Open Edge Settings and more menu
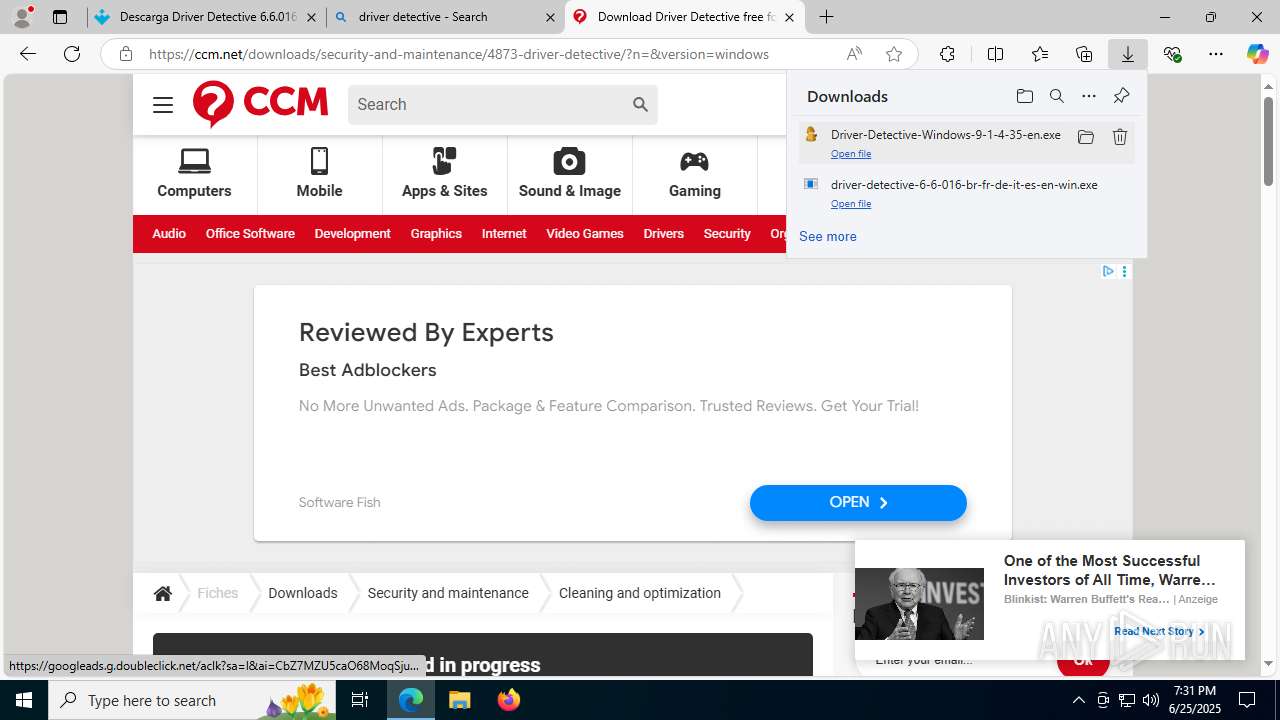Screen dimensions: 1280x720 point(1216,54)
